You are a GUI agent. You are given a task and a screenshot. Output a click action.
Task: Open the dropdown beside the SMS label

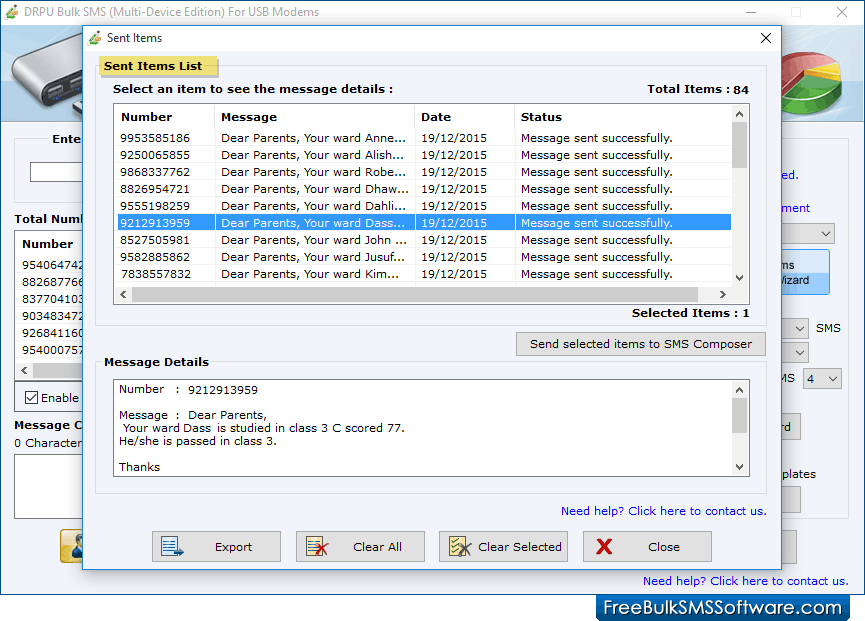point(800,327)
